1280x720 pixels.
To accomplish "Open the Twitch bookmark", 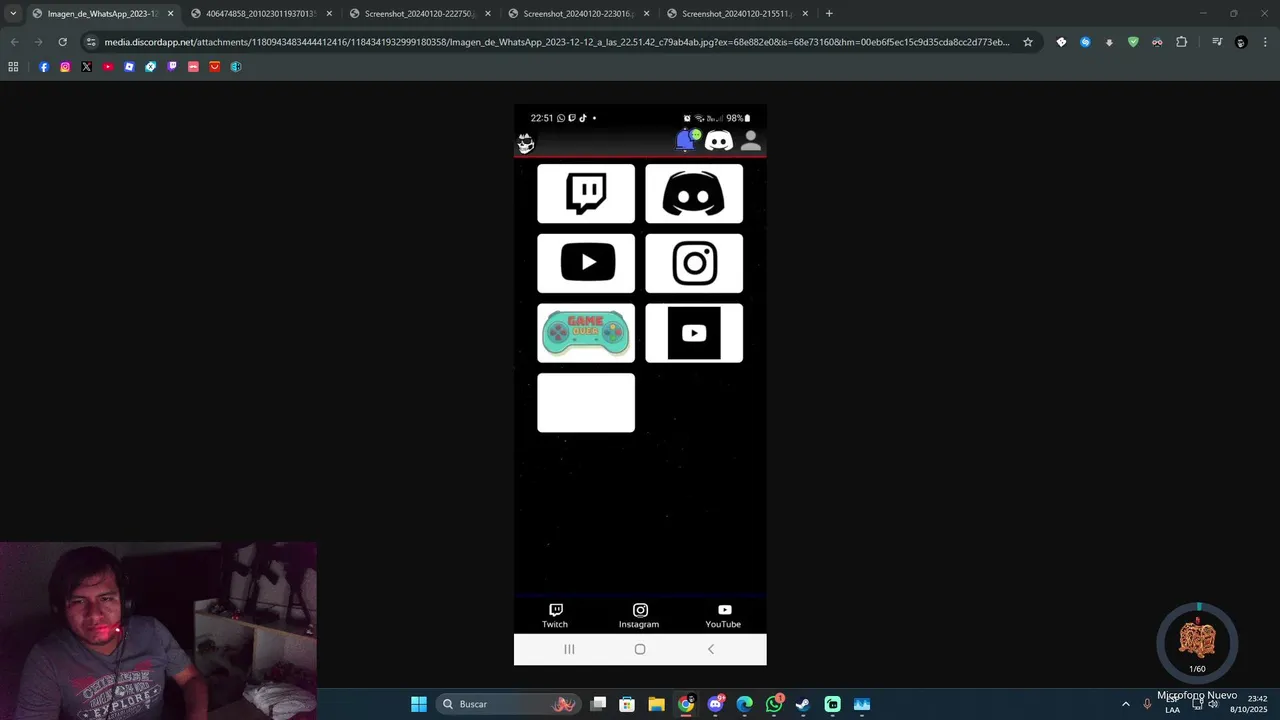I will 172,67.
